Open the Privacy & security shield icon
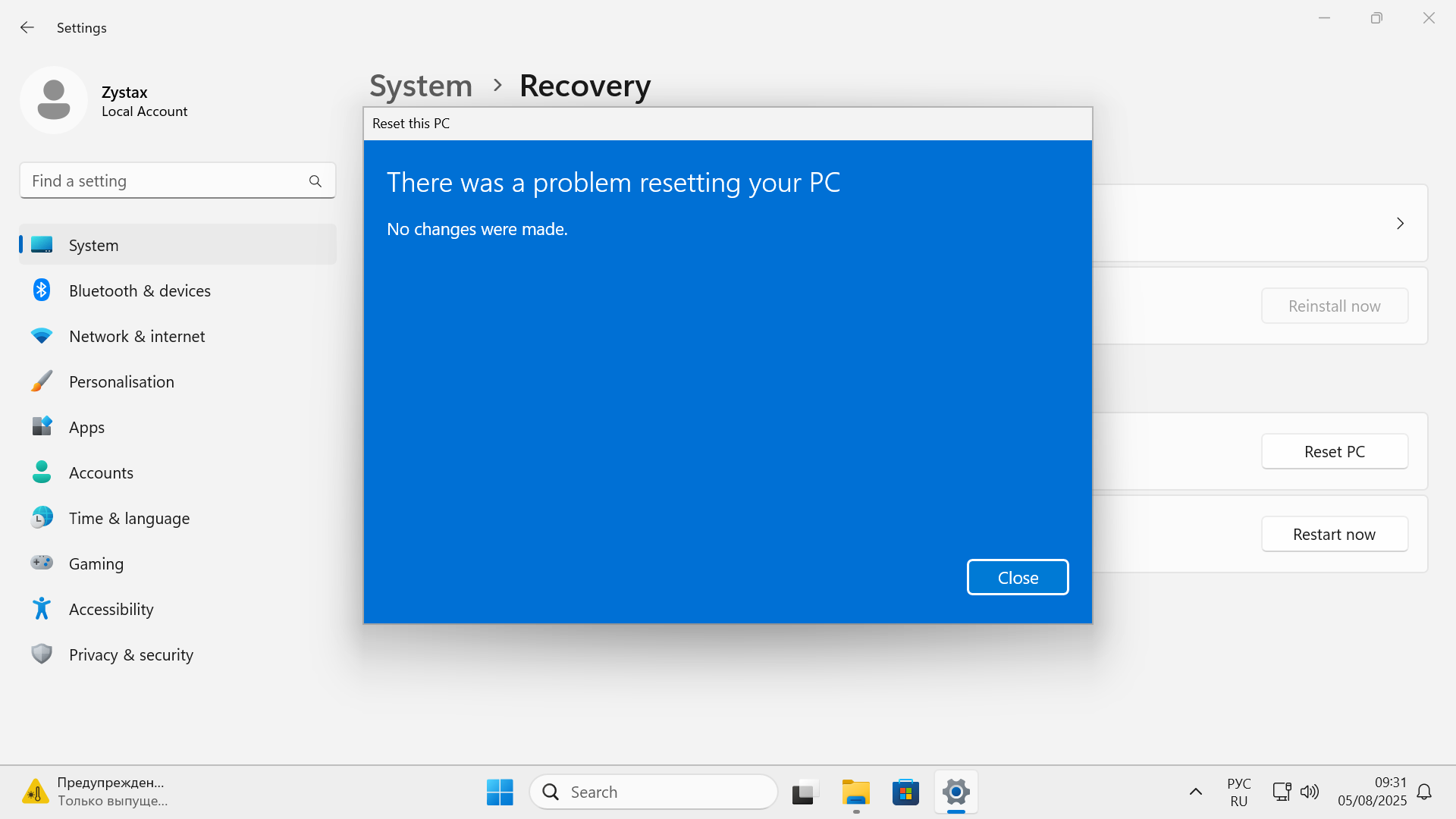The width and height of the screenshot is (1456, 819). coord(42,654)
